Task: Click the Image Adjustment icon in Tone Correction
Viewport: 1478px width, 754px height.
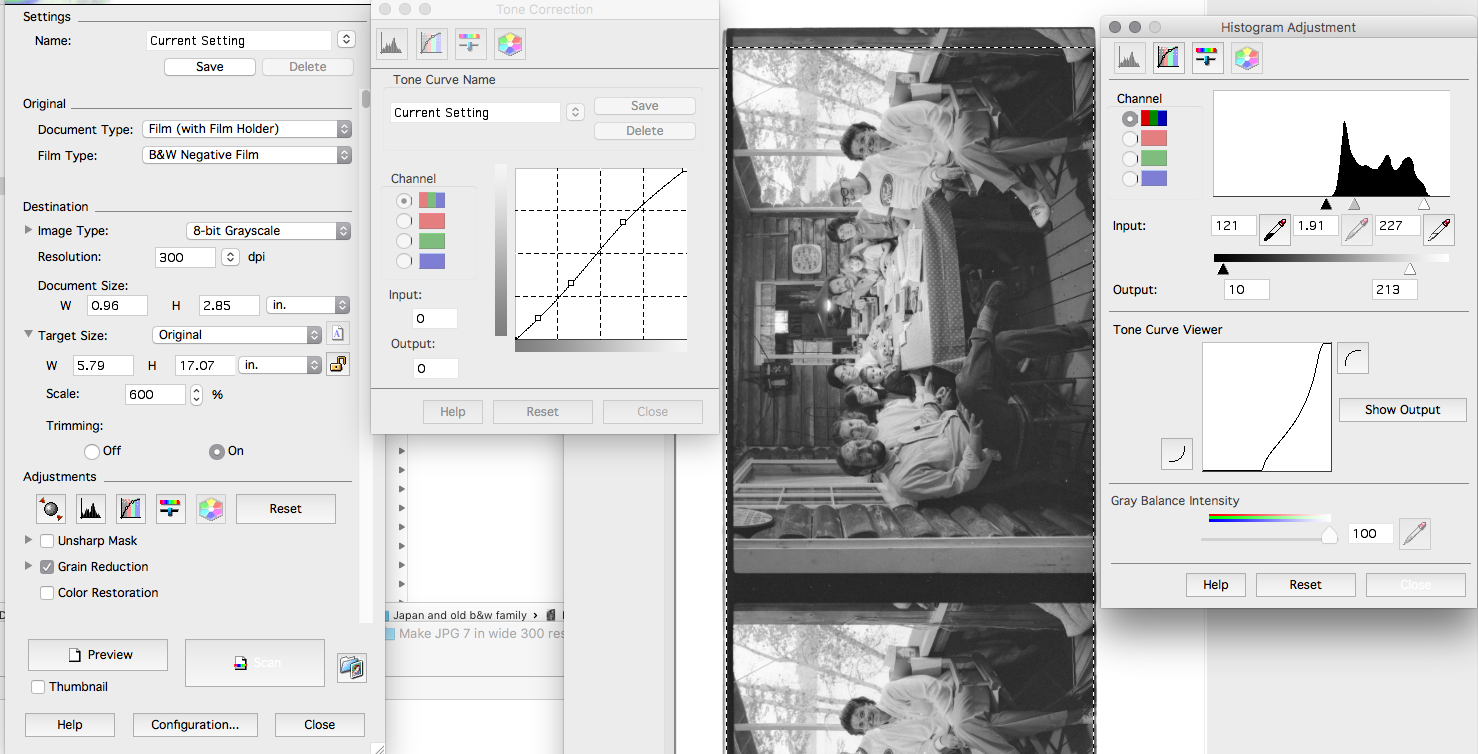Action: [470, 44]
